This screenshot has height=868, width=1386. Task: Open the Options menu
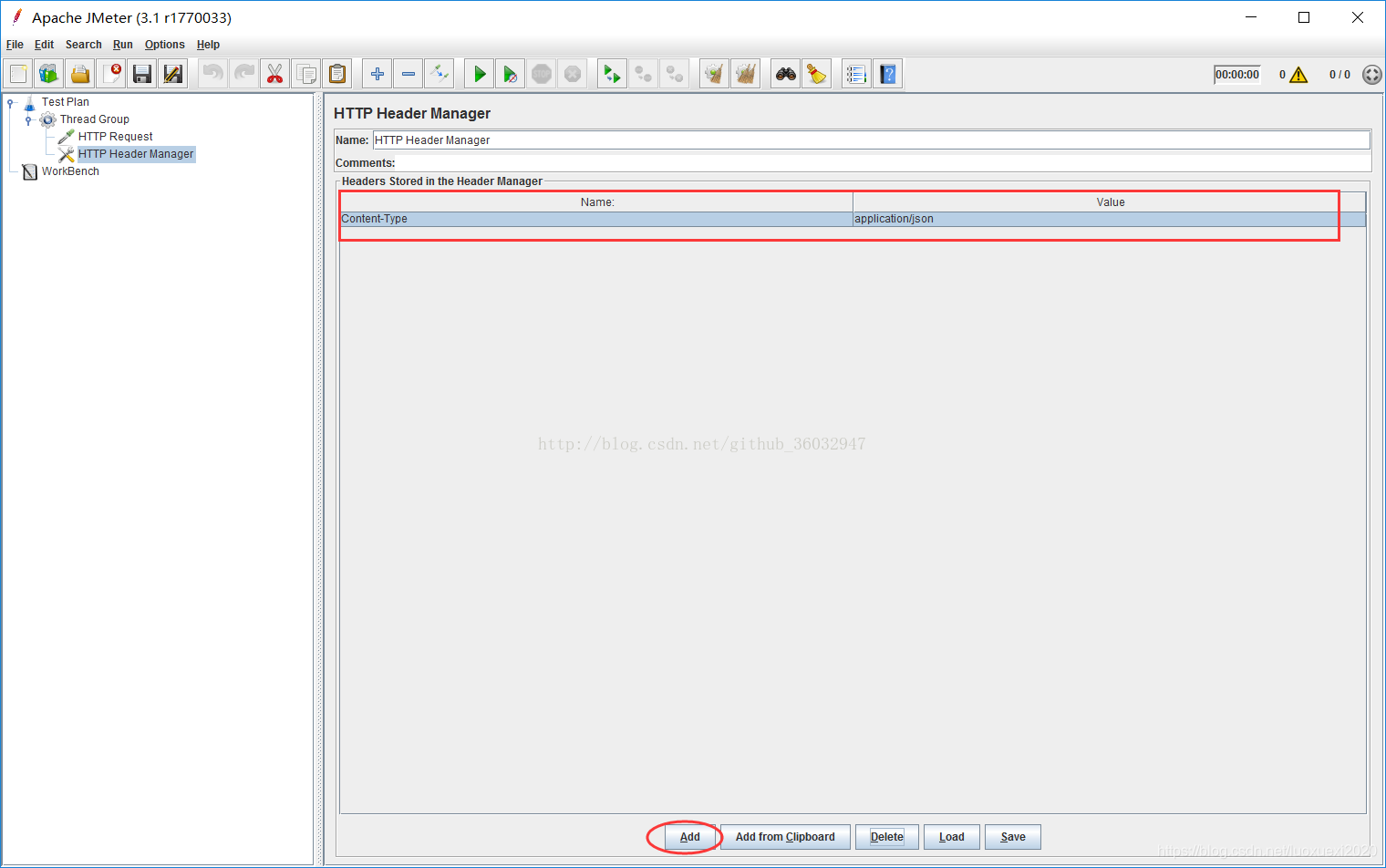[x=164, y=45]
